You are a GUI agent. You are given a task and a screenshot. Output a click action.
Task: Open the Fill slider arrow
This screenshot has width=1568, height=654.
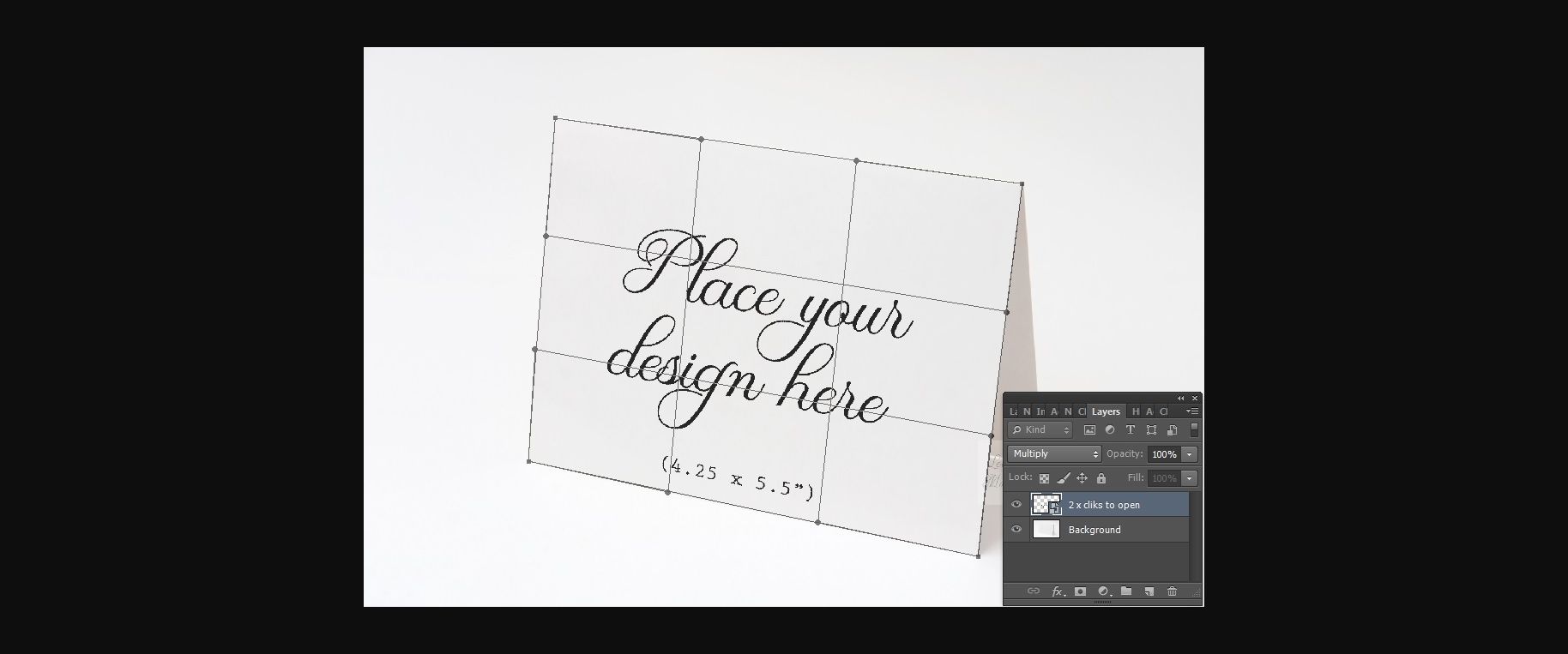tap(1190, 478)
